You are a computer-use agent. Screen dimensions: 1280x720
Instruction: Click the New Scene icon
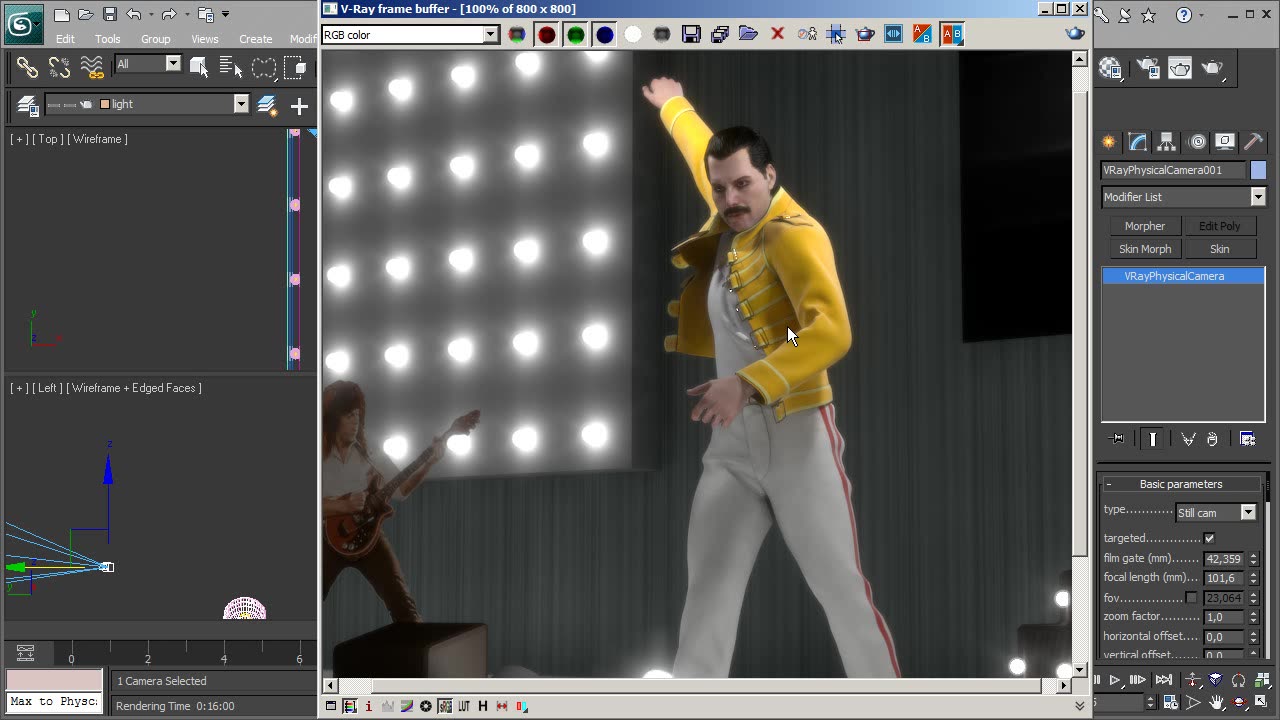62,15
